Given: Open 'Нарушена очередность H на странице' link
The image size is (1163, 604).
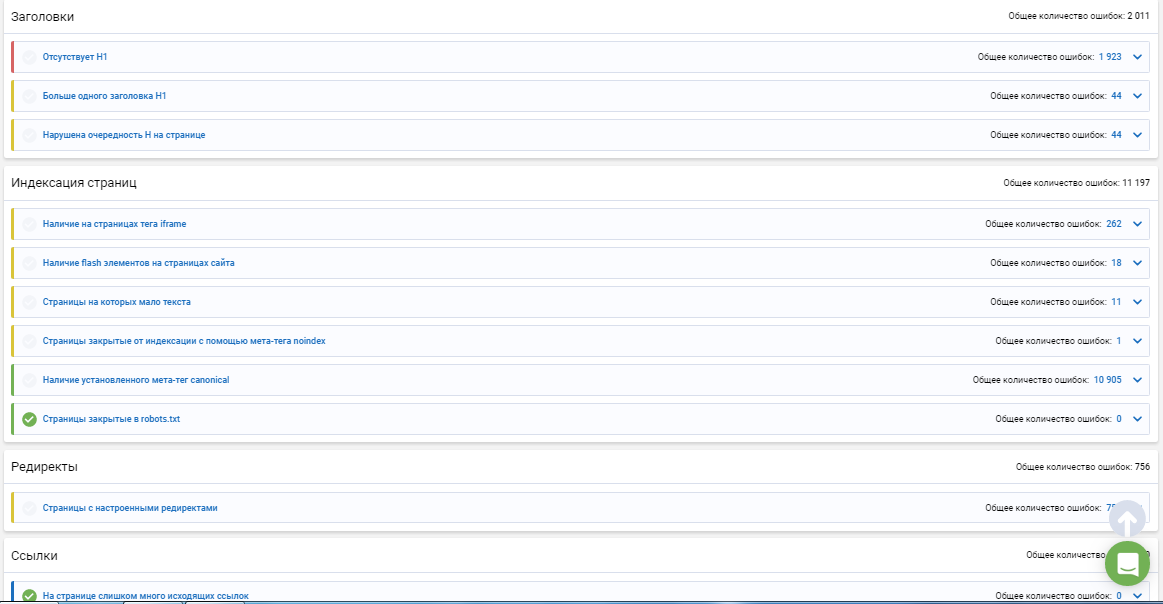Looking at the screenshot, I should (124, 135).
